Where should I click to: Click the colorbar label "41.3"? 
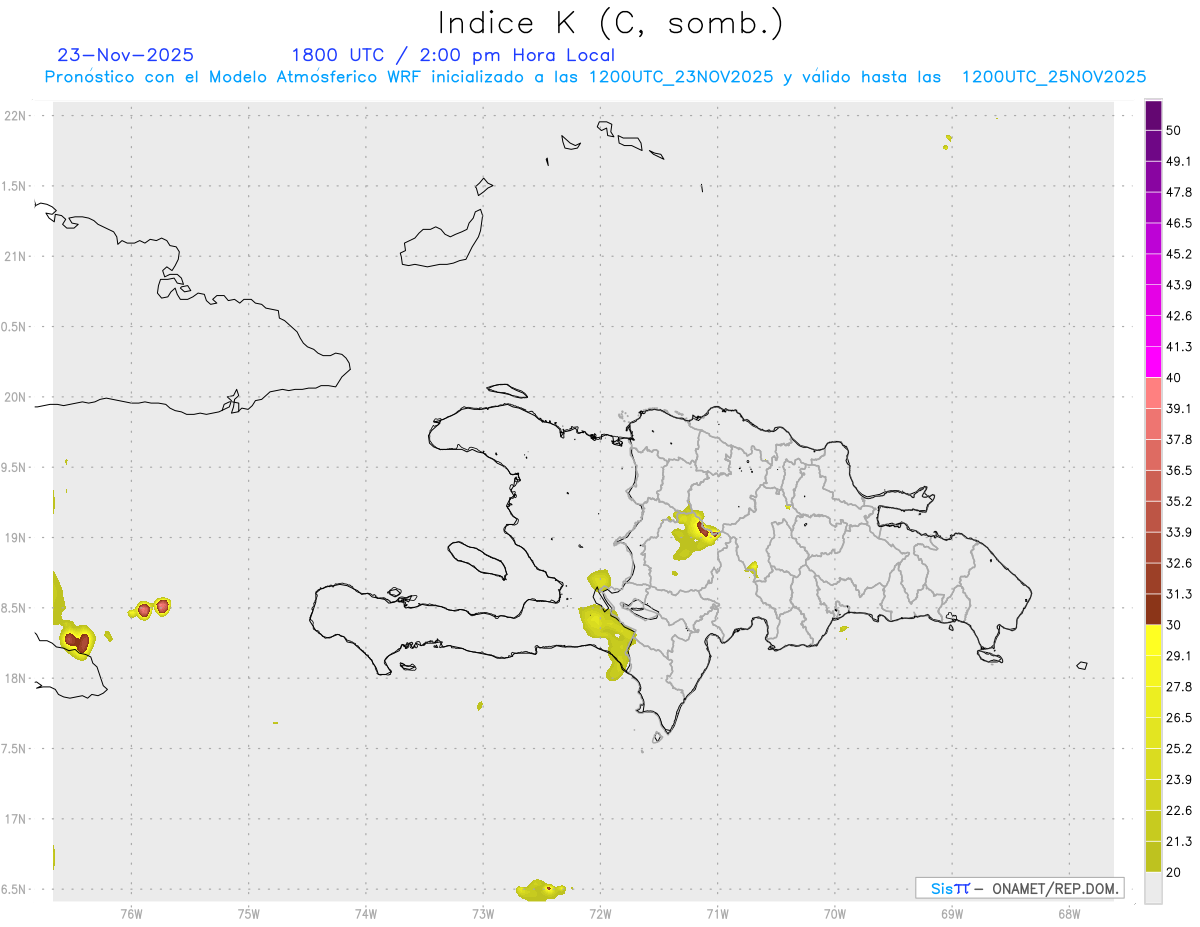[1179, 347]
